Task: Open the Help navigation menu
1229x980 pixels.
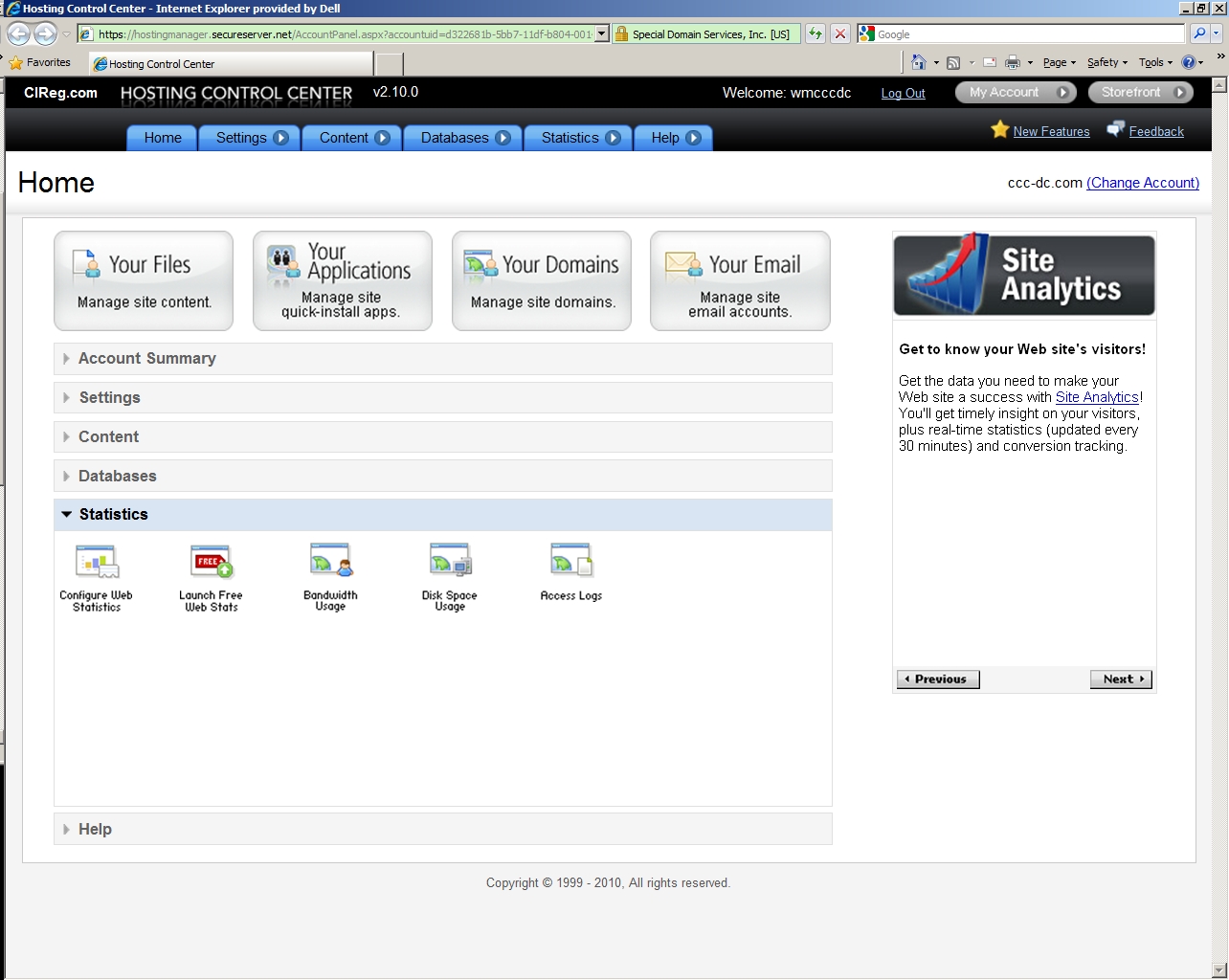Action: [x=674, y=138]
